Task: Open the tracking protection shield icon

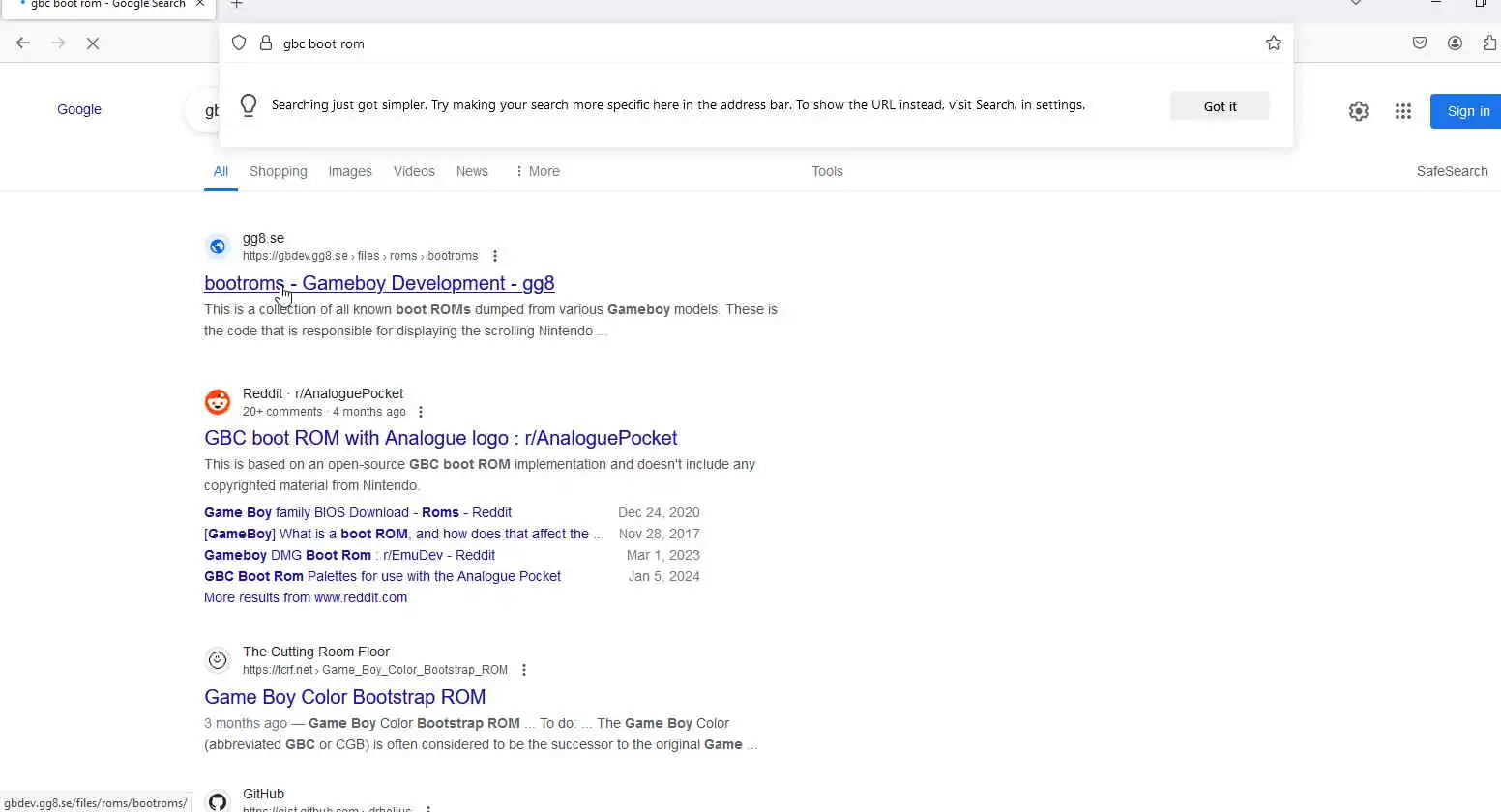Action: coord(239,43)
